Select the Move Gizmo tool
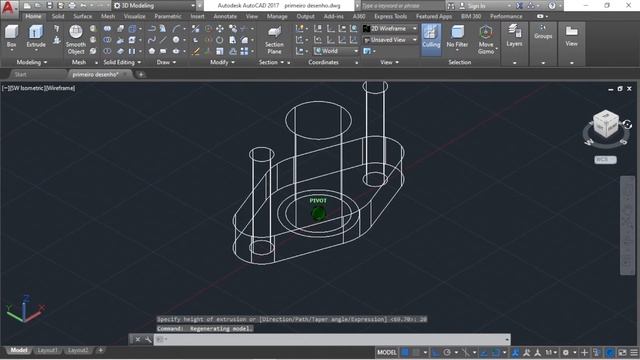The height and width of the screenshot is (360, 640). pyautogui.click(x=486, y=39)
